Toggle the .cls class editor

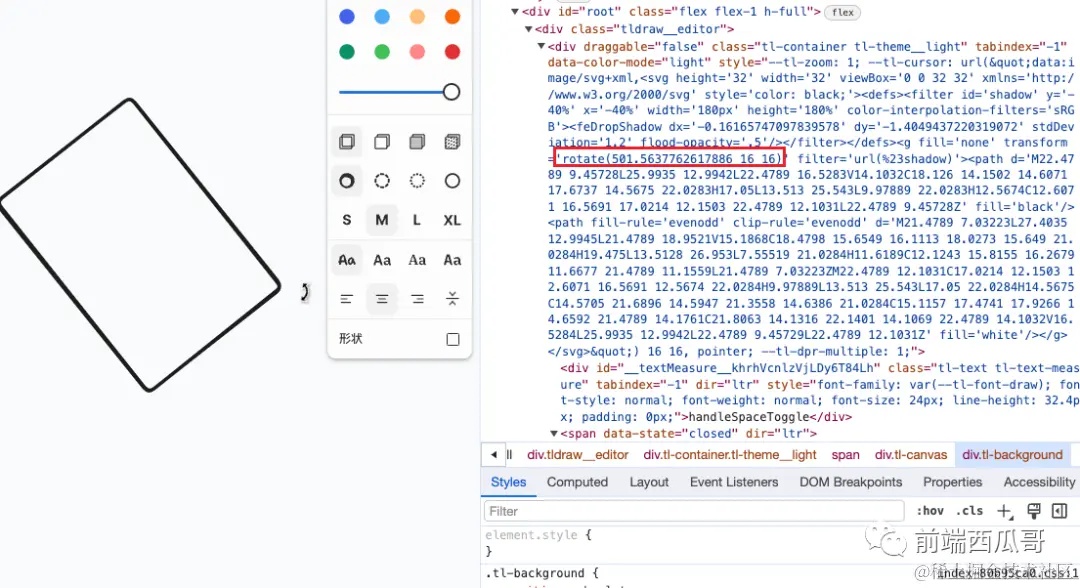point(969,511)
